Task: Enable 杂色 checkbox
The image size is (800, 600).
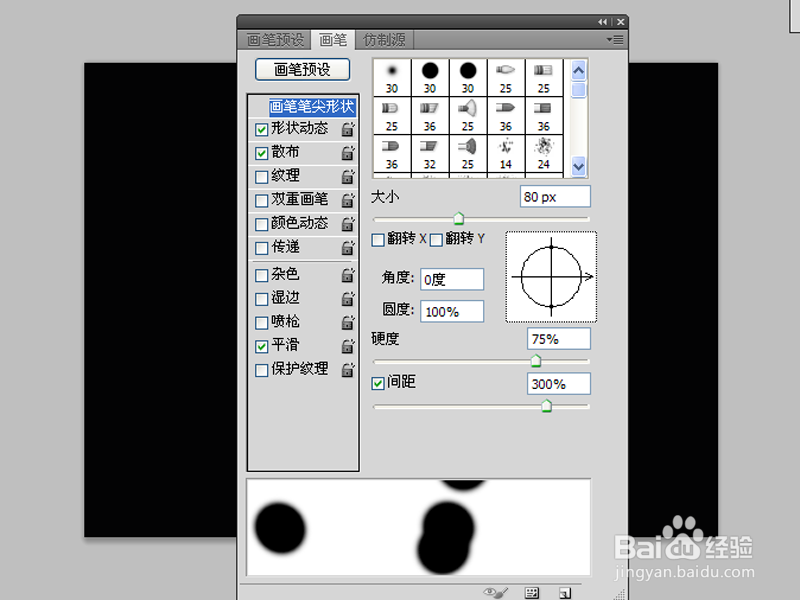Action: (x=261, y=276)
